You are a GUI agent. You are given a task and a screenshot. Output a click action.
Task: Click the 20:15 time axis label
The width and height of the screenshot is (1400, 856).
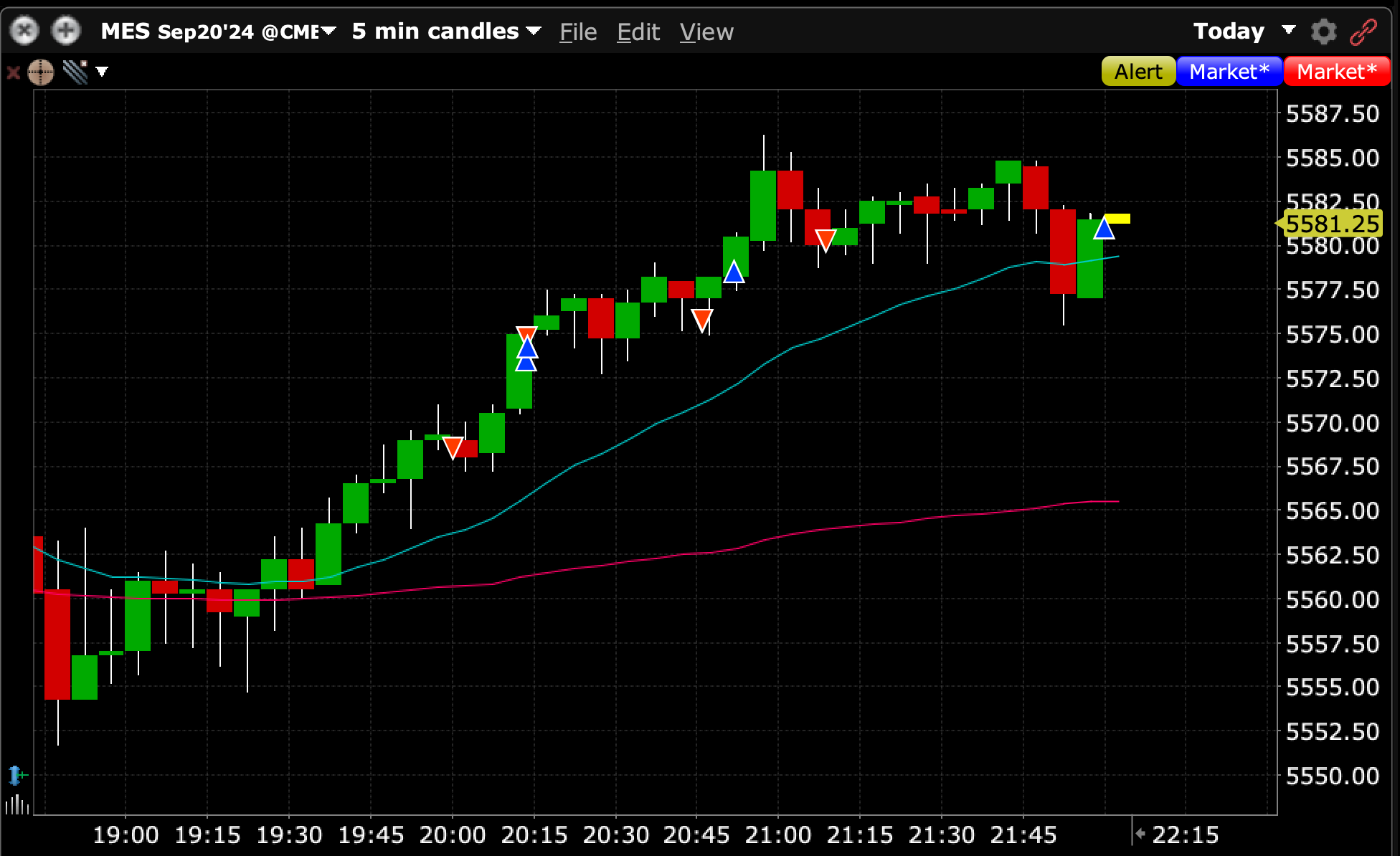pyautogui.click(x=534, y=834)
